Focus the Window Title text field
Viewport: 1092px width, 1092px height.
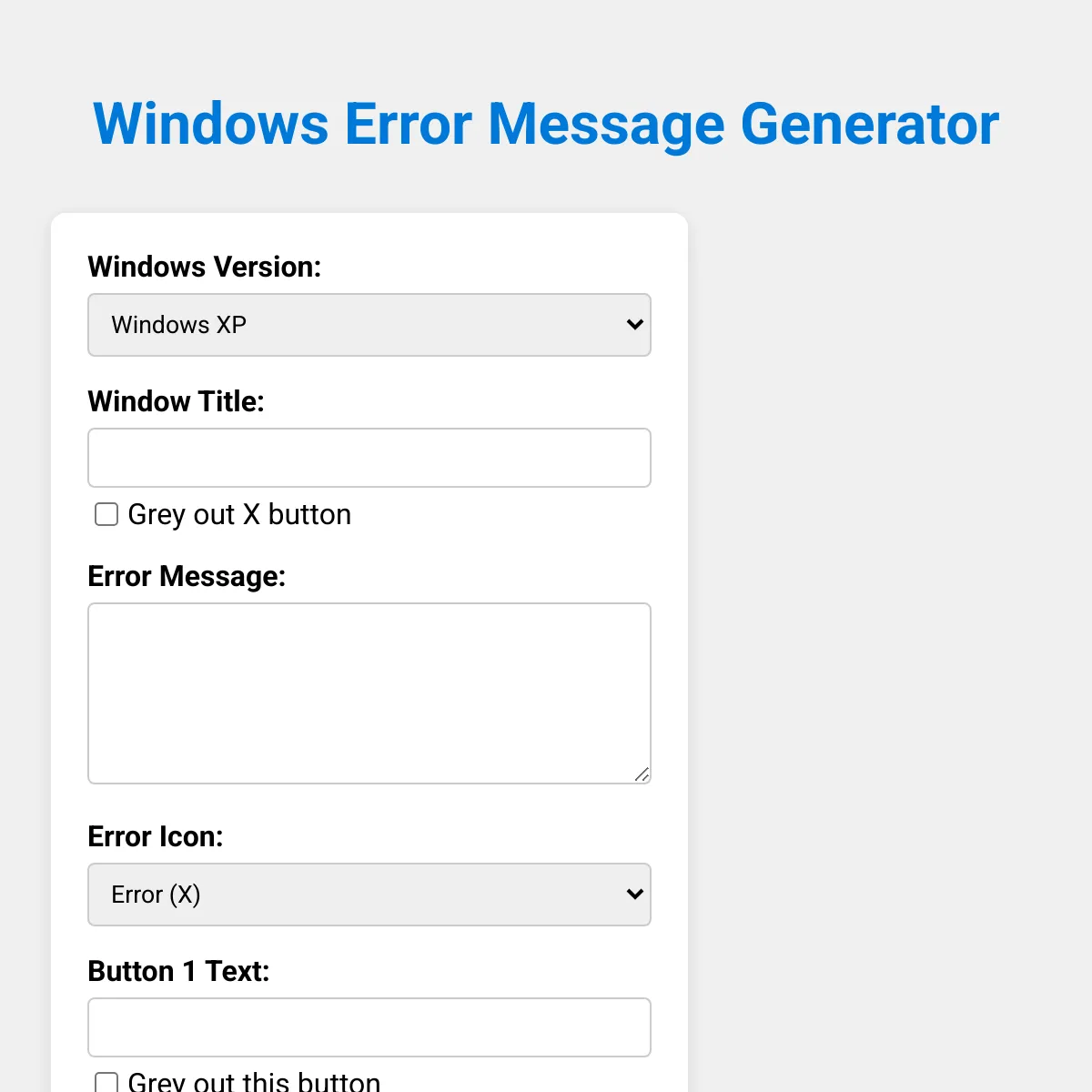coord(369,458)
